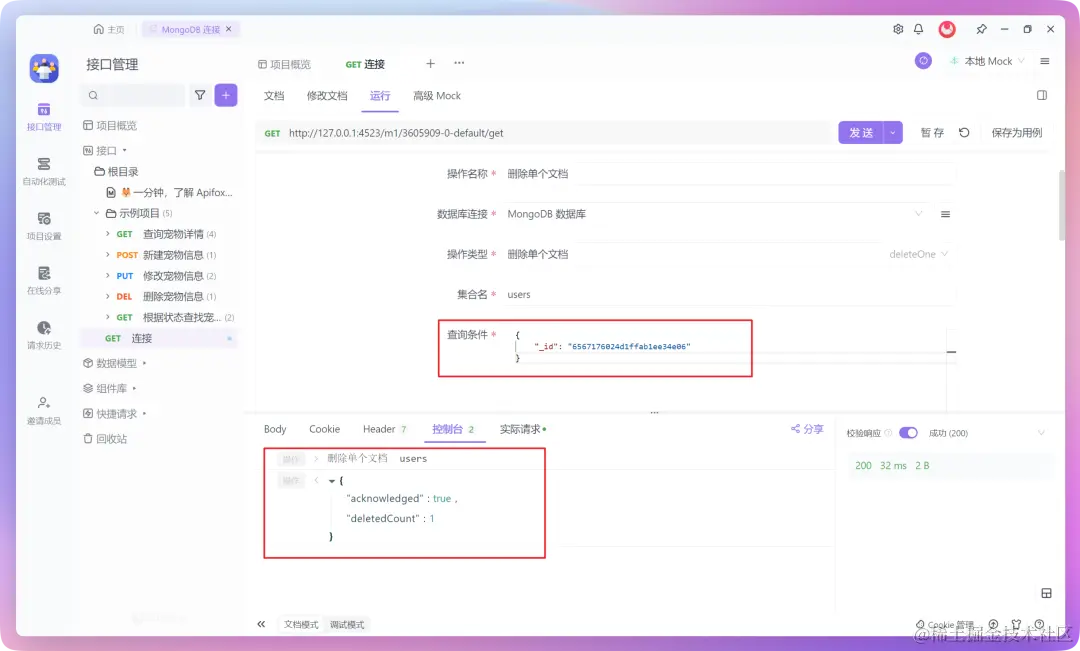
Task: Switch to 文档模式
Action: tap(301, 624)
